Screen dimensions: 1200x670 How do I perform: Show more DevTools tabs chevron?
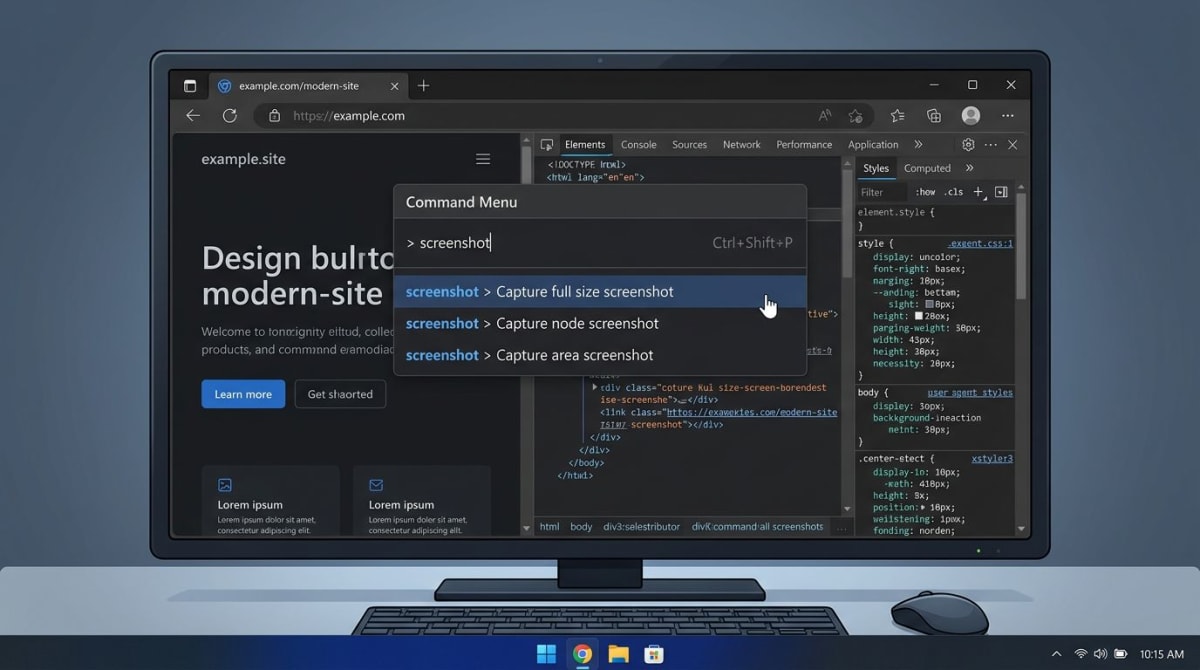[x=918, y=145]
